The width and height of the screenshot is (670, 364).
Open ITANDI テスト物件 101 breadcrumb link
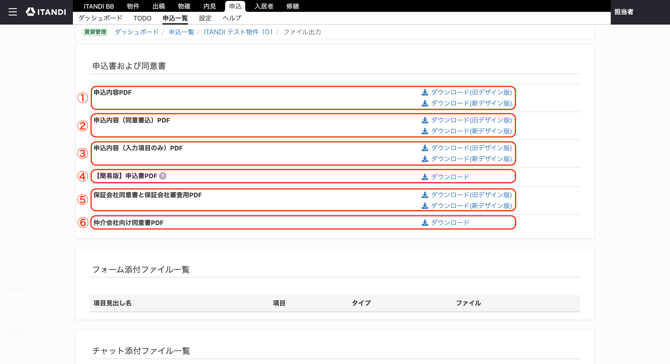[238, 32]
